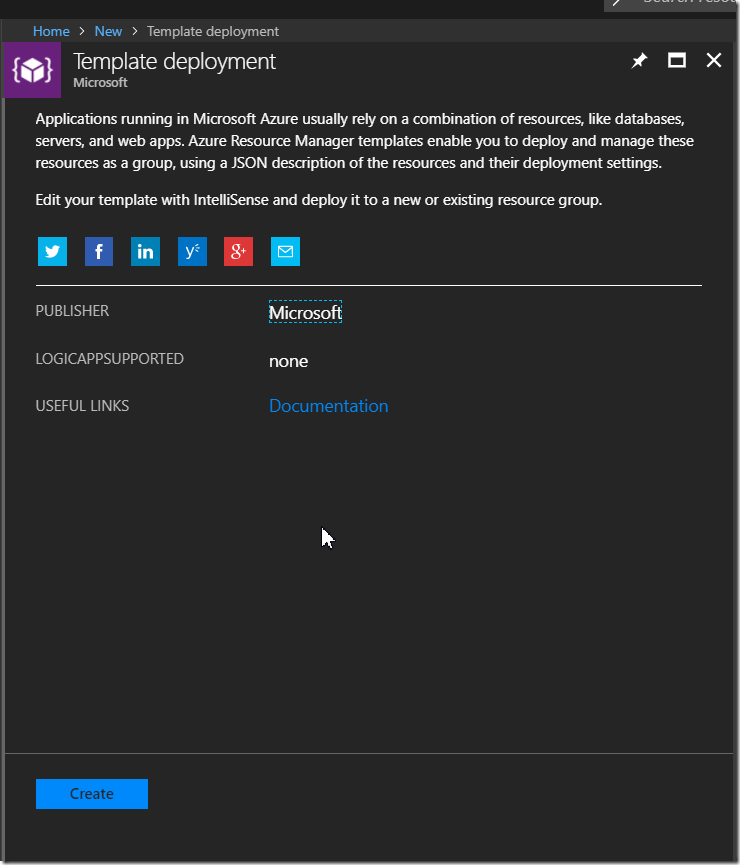740x865 pixels.
Task: Open the Documentation link
Action: point(328,406)
